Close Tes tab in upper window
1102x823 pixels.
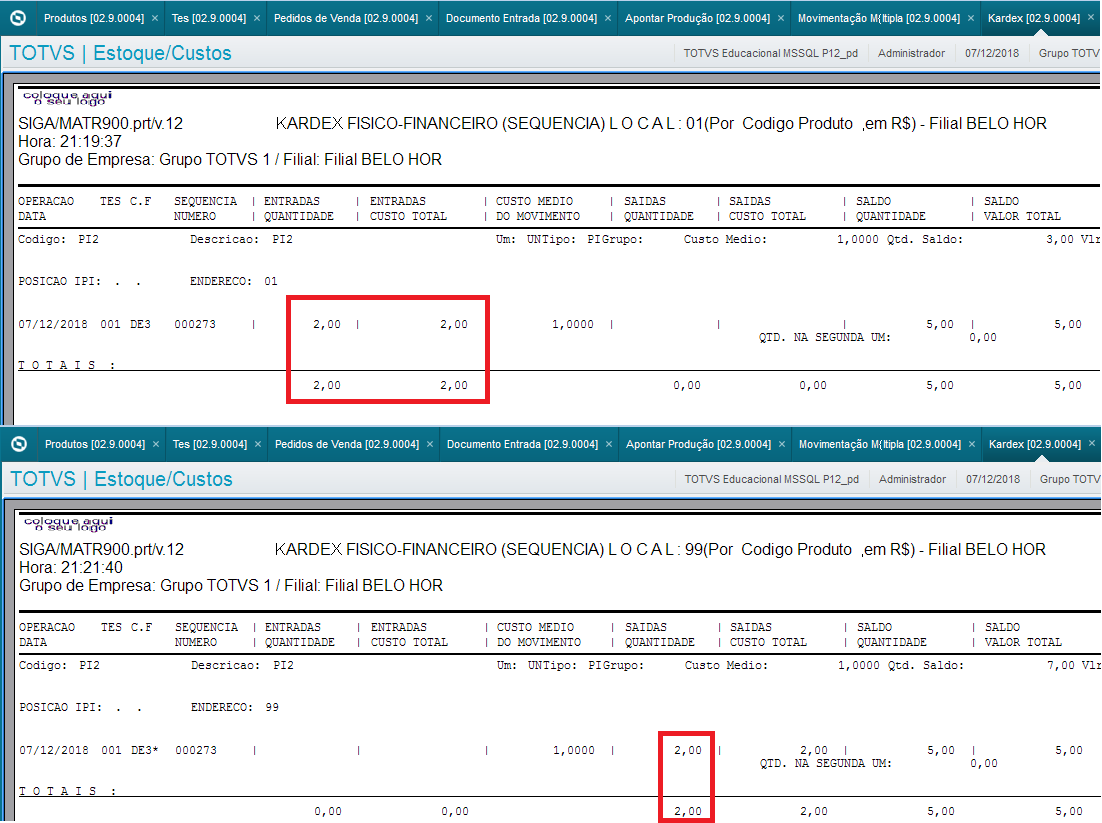[257, 18]
